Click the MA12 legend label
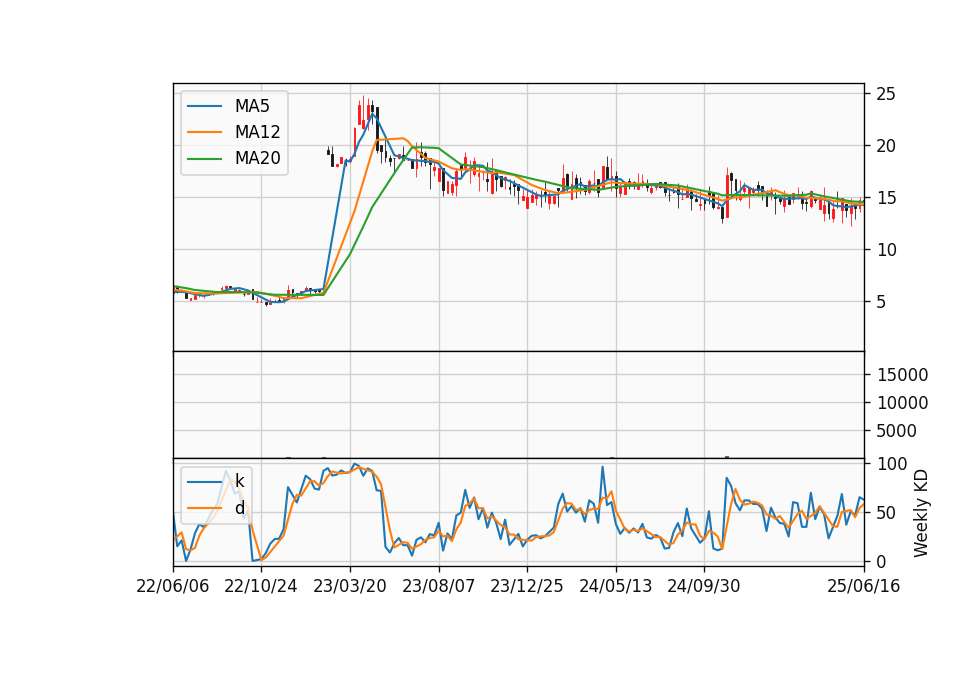The width and height of the screenshot is (960, 690). 257,132
